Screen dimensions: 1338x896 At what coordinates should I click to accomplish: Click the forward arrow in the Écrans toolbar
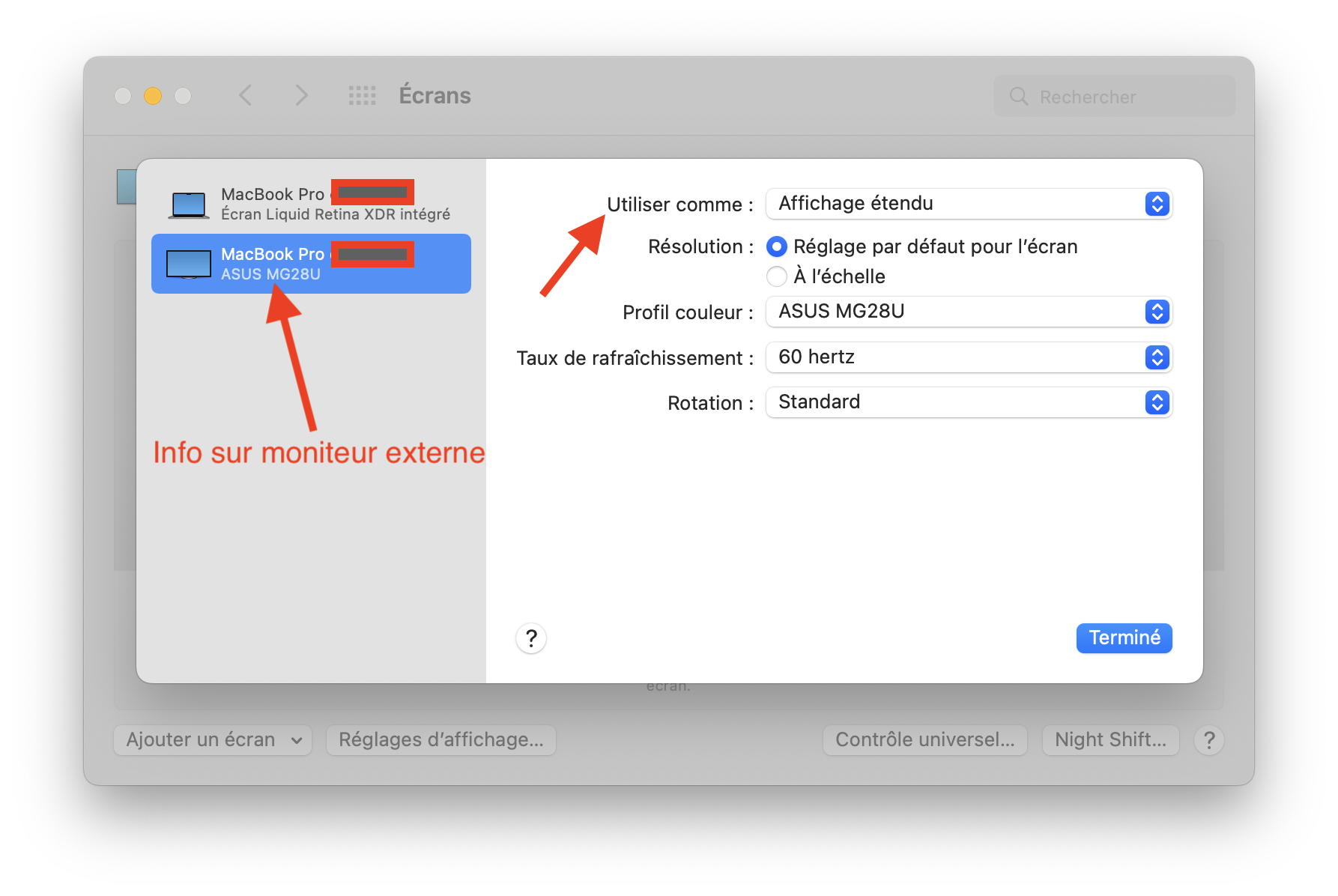click(301, 96)
